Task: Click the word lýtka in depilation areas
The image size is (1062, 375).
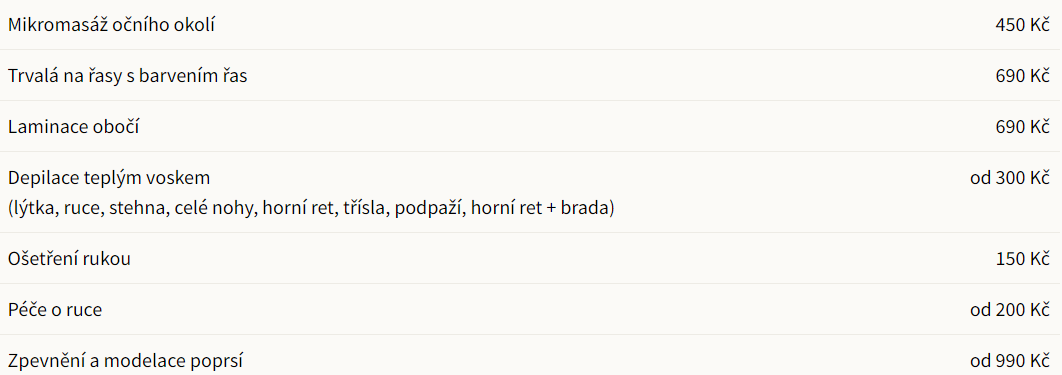Action: [34, 208]
